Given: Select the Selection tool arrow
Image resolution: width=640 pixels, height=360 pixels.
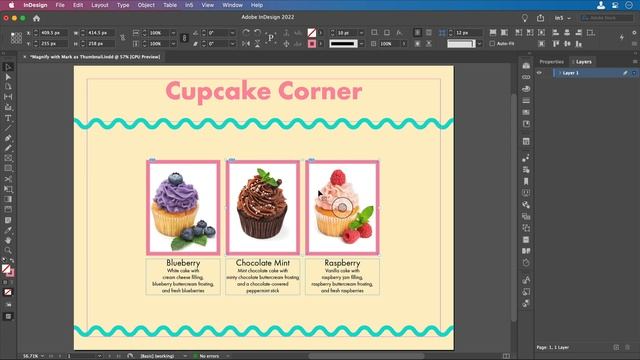Looking at the screenshot, I should 8,67.
